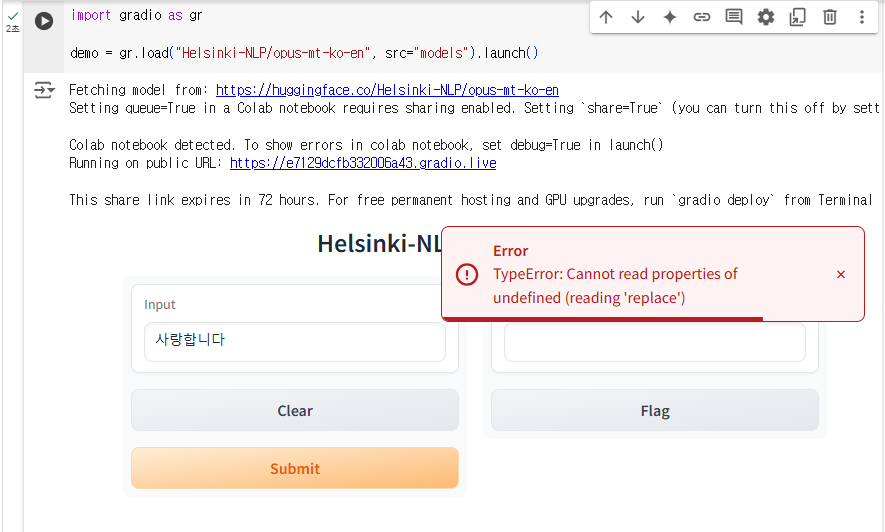Move cell up with arrow icon

pos(606,17)
